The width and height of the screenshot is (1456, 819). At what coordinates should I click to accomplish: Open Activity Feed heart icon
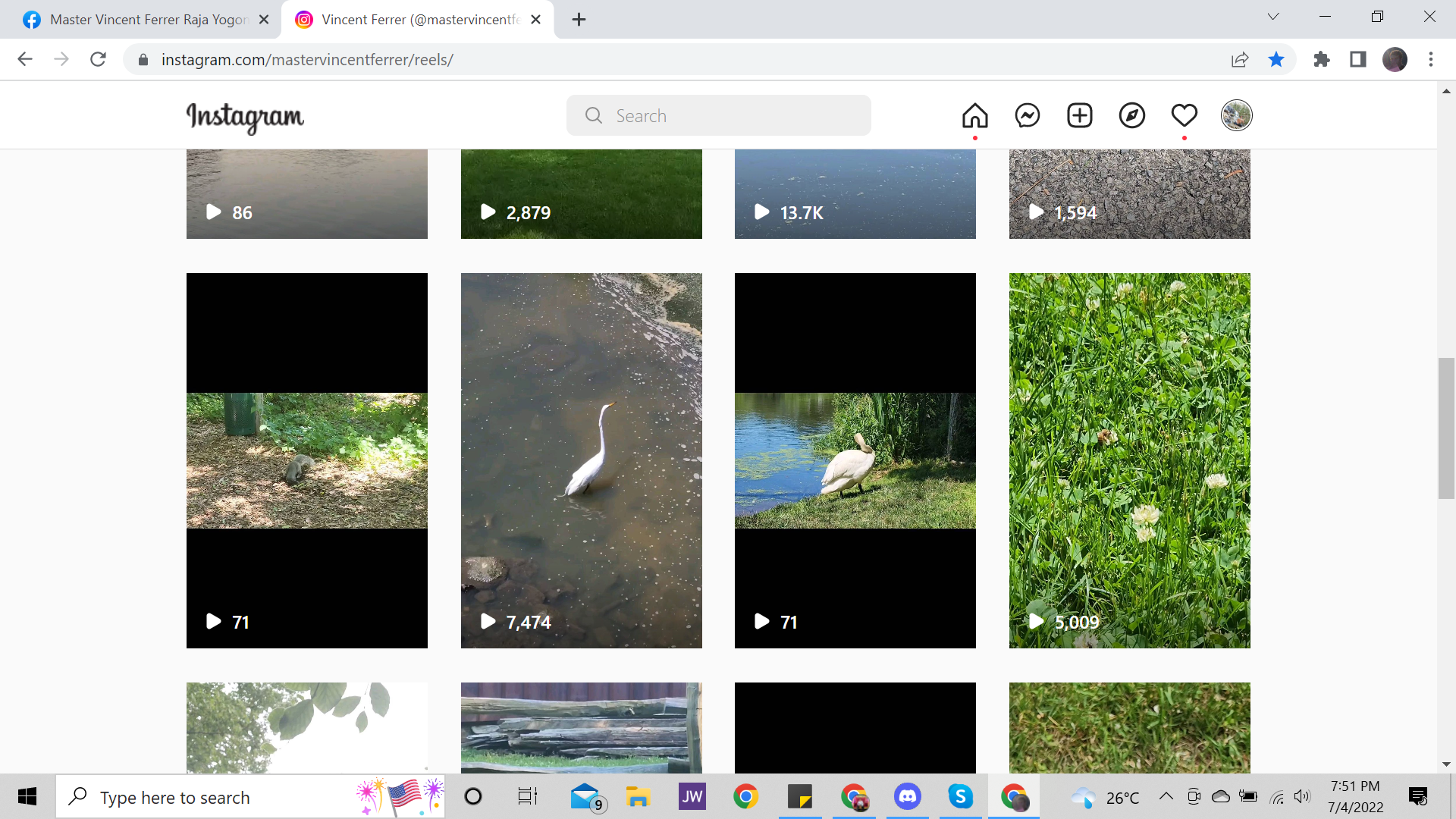pyautogui.click(x=1184, y=116)
